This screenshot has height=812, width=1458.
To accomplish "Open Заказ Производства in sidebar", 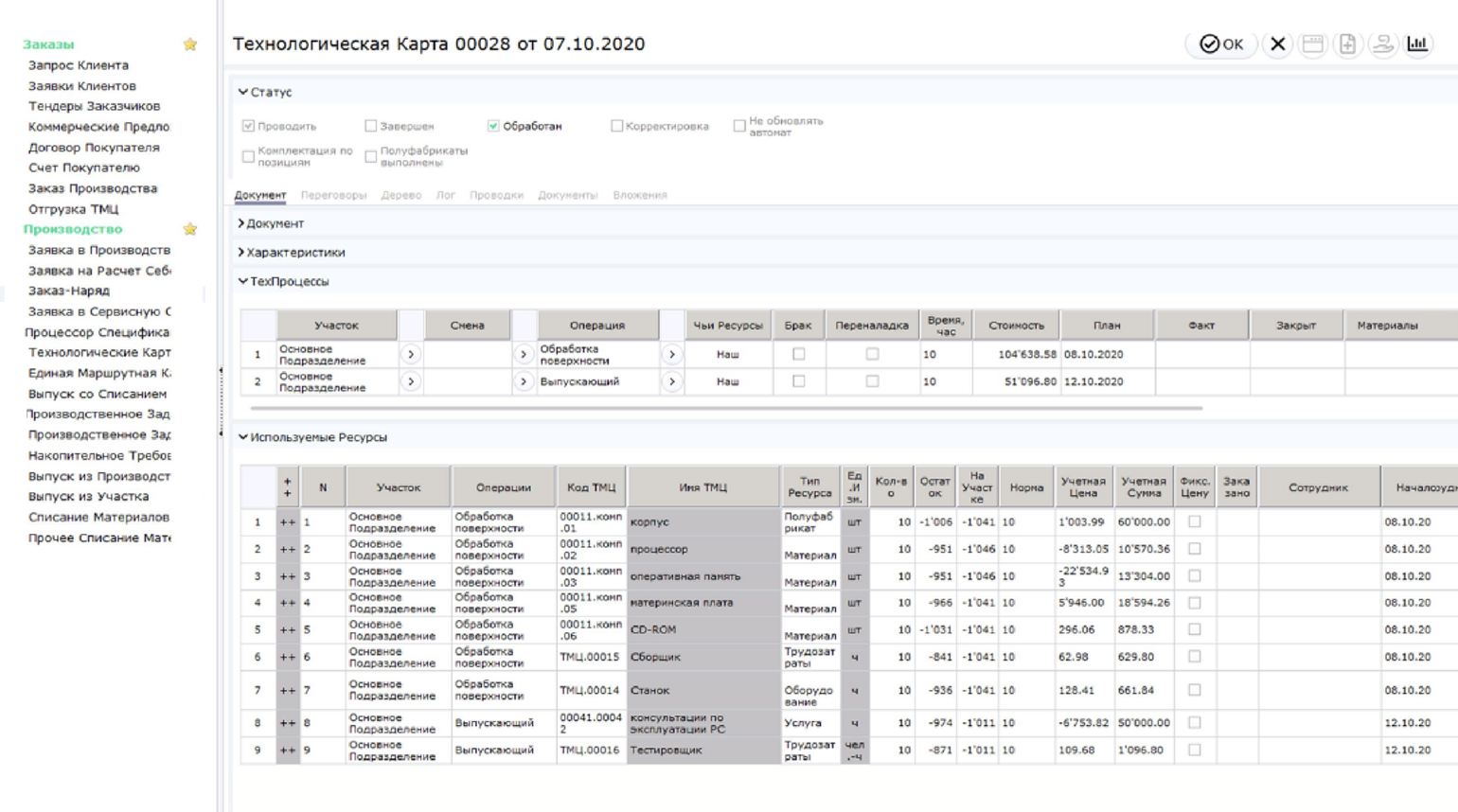I will [93, 188].
